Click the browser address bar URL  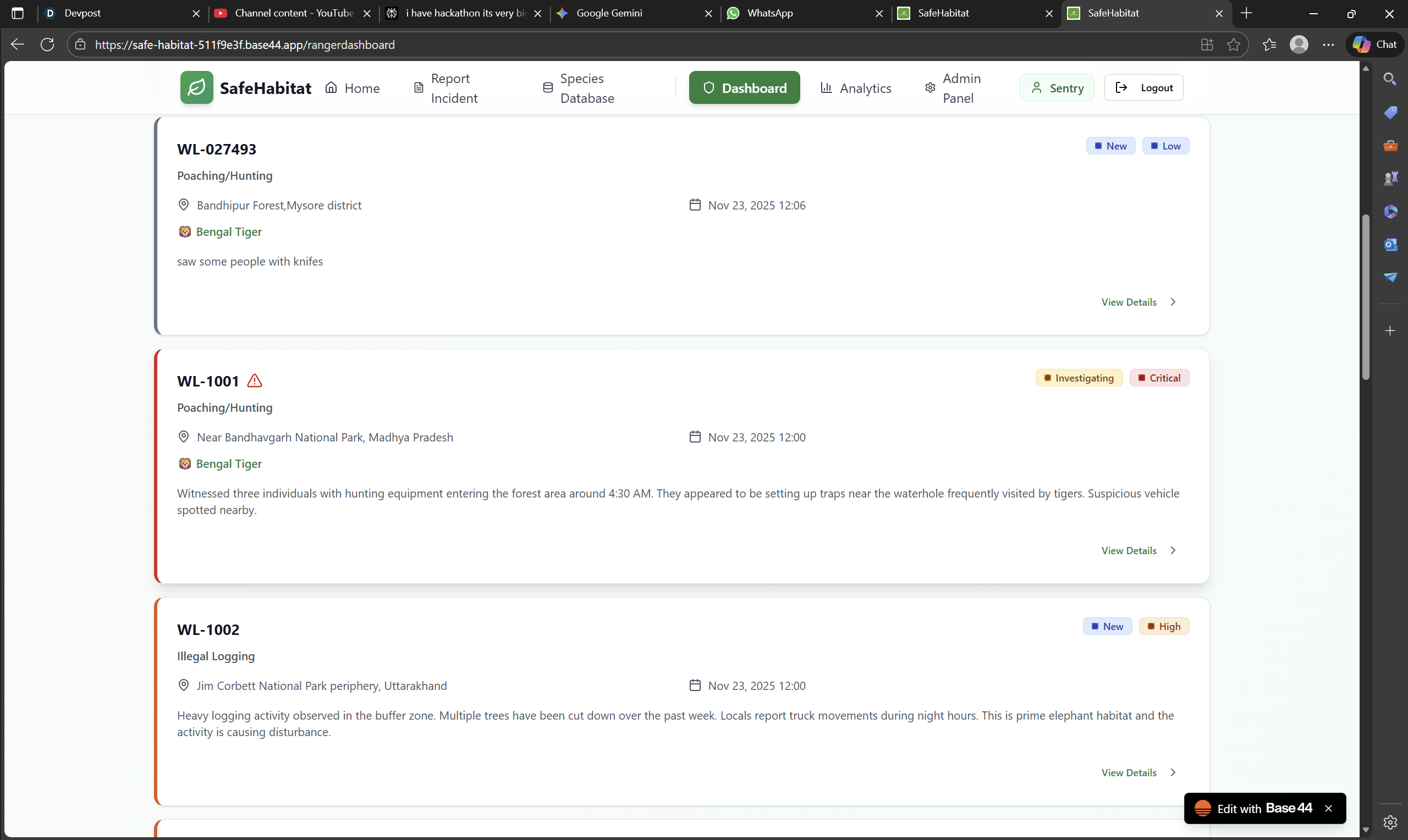pos(245,45)
